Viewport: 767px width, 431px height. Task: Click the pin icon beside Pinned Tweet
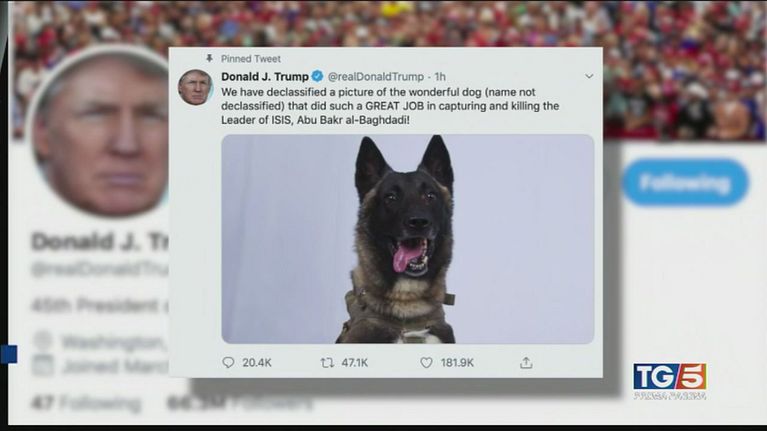(x=209, y=59)
